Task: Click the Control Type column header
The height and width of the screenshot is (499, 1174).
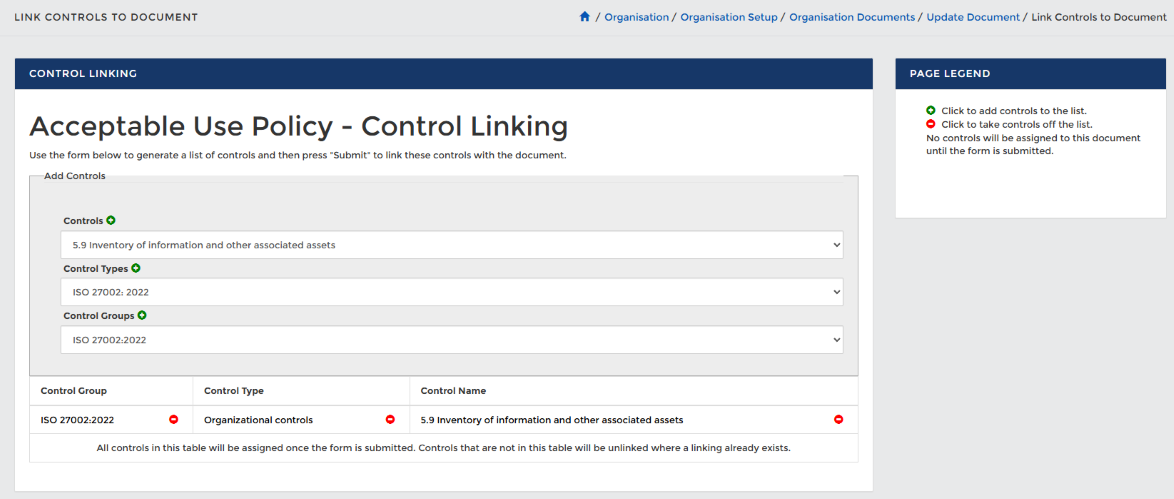Action: (x=234, y=391)
